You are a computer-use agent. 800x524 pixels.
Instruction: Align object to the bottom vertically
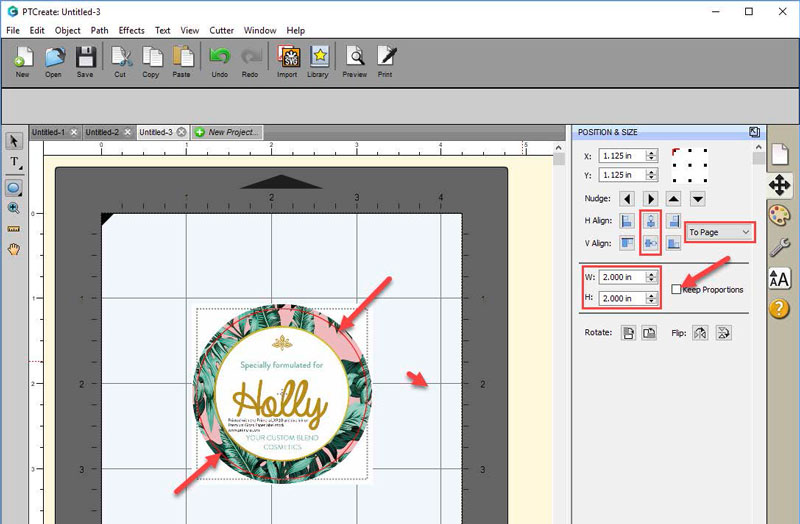point(674,243)
